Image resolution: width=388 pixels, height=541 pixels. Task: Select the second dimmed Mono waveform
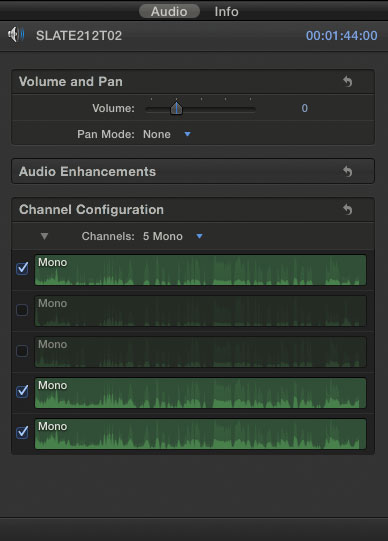200,311
